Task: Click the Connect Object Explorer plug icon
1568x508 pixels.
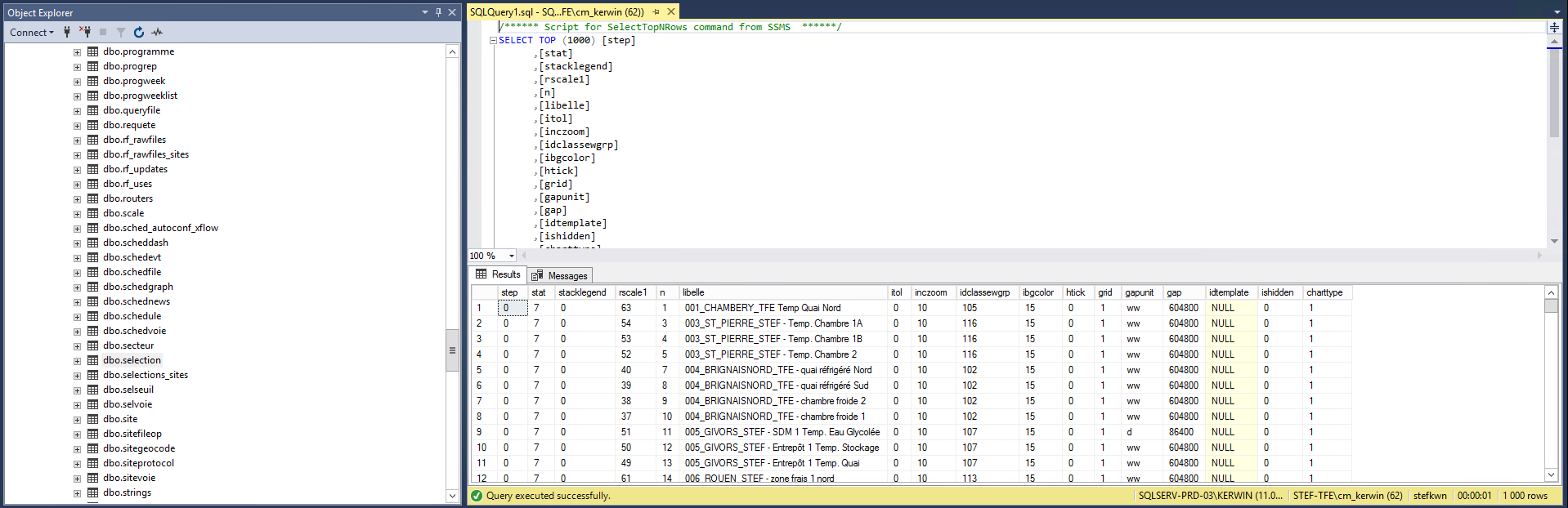Action: 67,32
